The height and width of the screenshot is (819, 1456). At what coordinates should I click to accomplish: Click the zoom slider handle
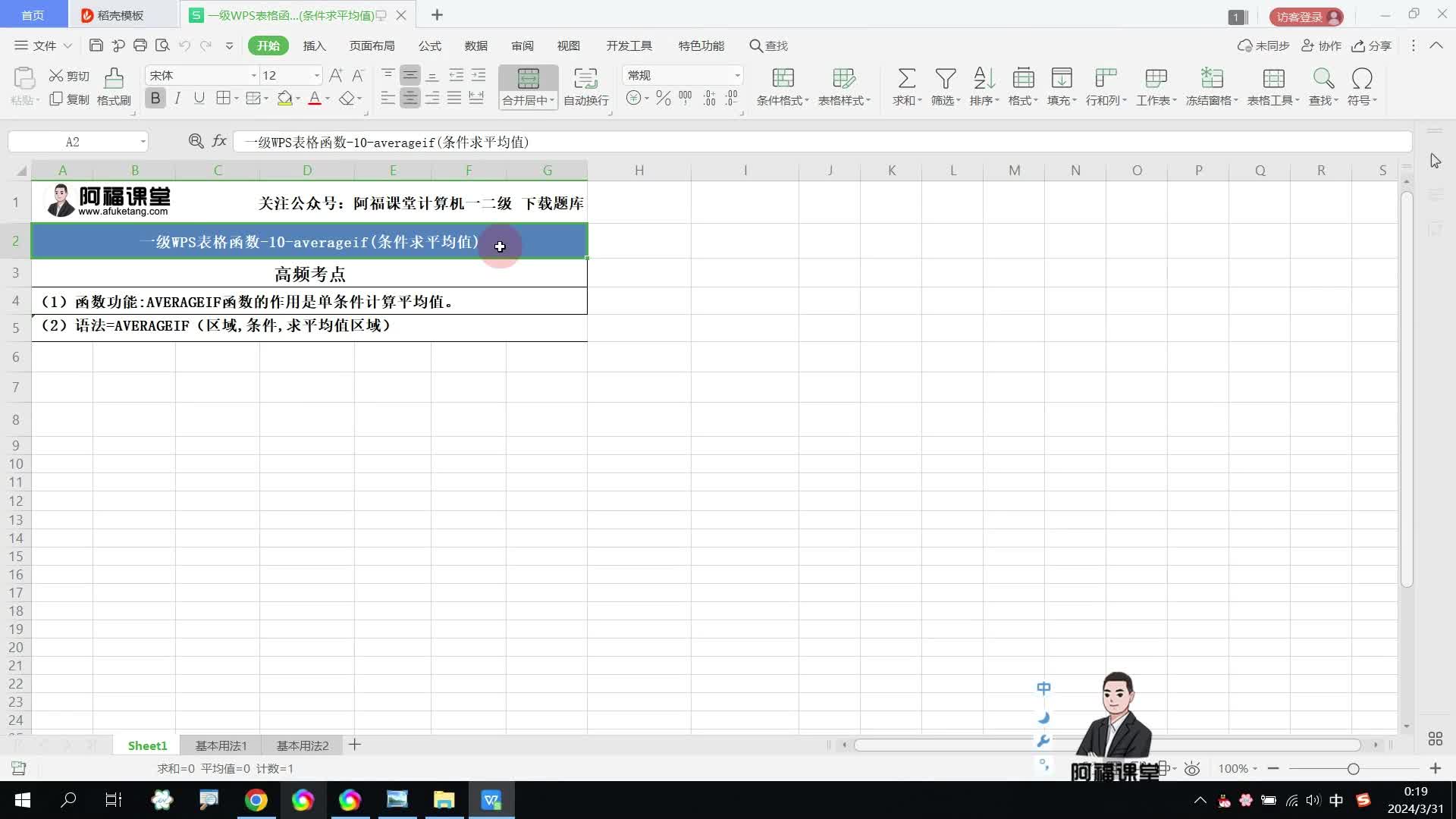tap(1353, 769)
